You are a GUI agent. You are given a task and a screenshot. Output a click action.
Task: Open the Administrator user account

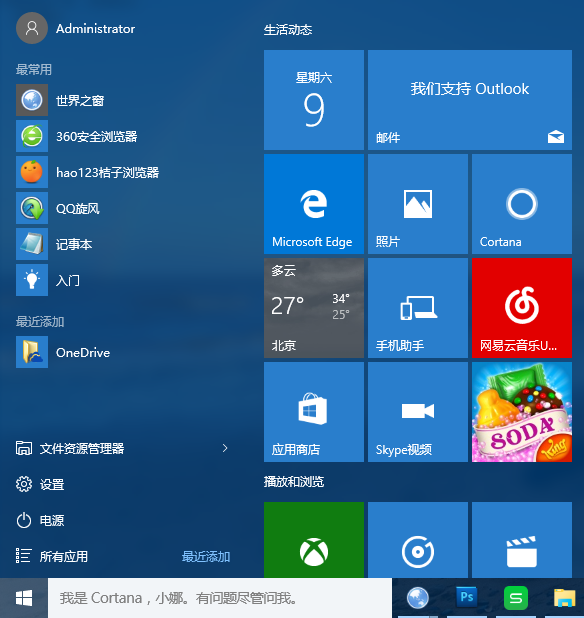pyautogui.click(x=76, y=28)
